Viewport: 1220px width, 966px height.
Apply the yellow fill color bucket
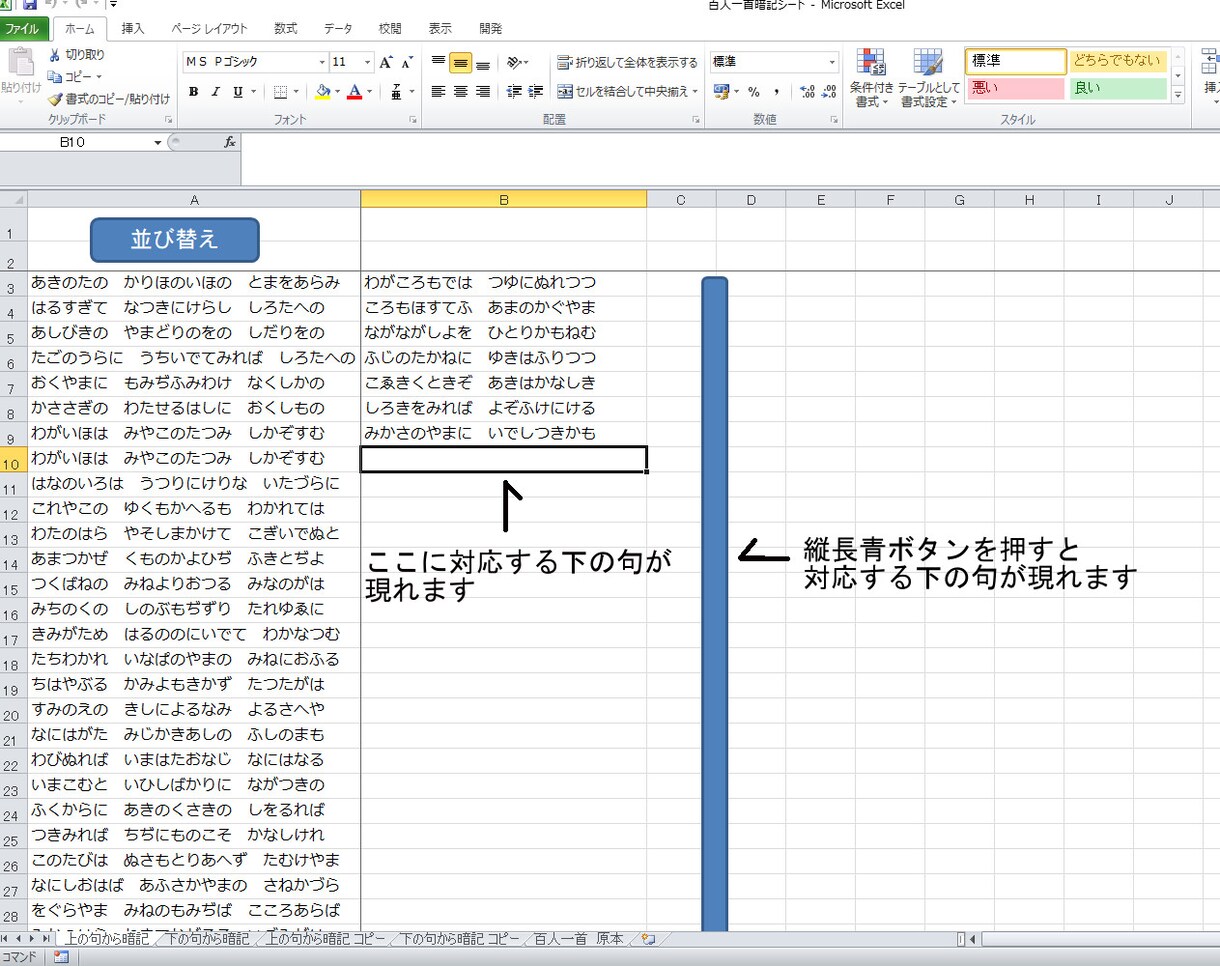point(322,92)
